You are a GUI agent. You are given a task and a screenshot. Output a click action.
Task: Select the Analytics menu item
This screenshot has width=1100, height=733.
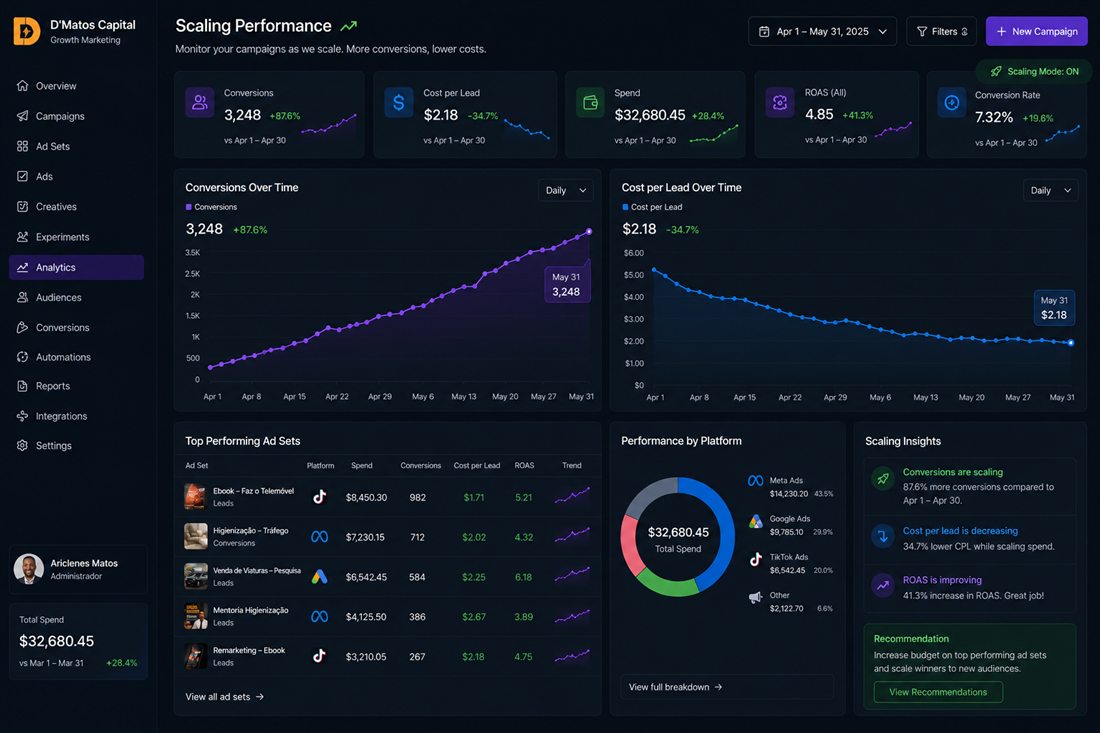point(76,267)
